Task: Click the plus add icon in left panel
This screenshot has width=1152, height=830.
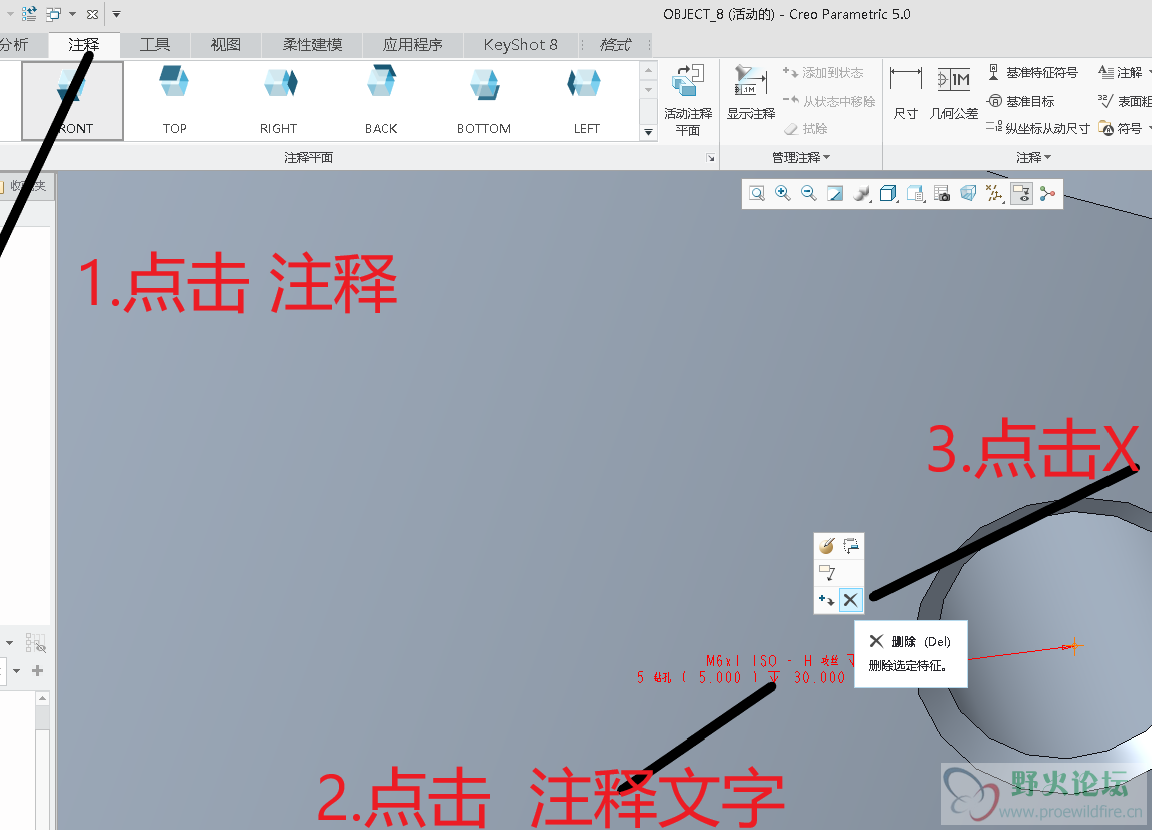Action: (x=37, y=670)
